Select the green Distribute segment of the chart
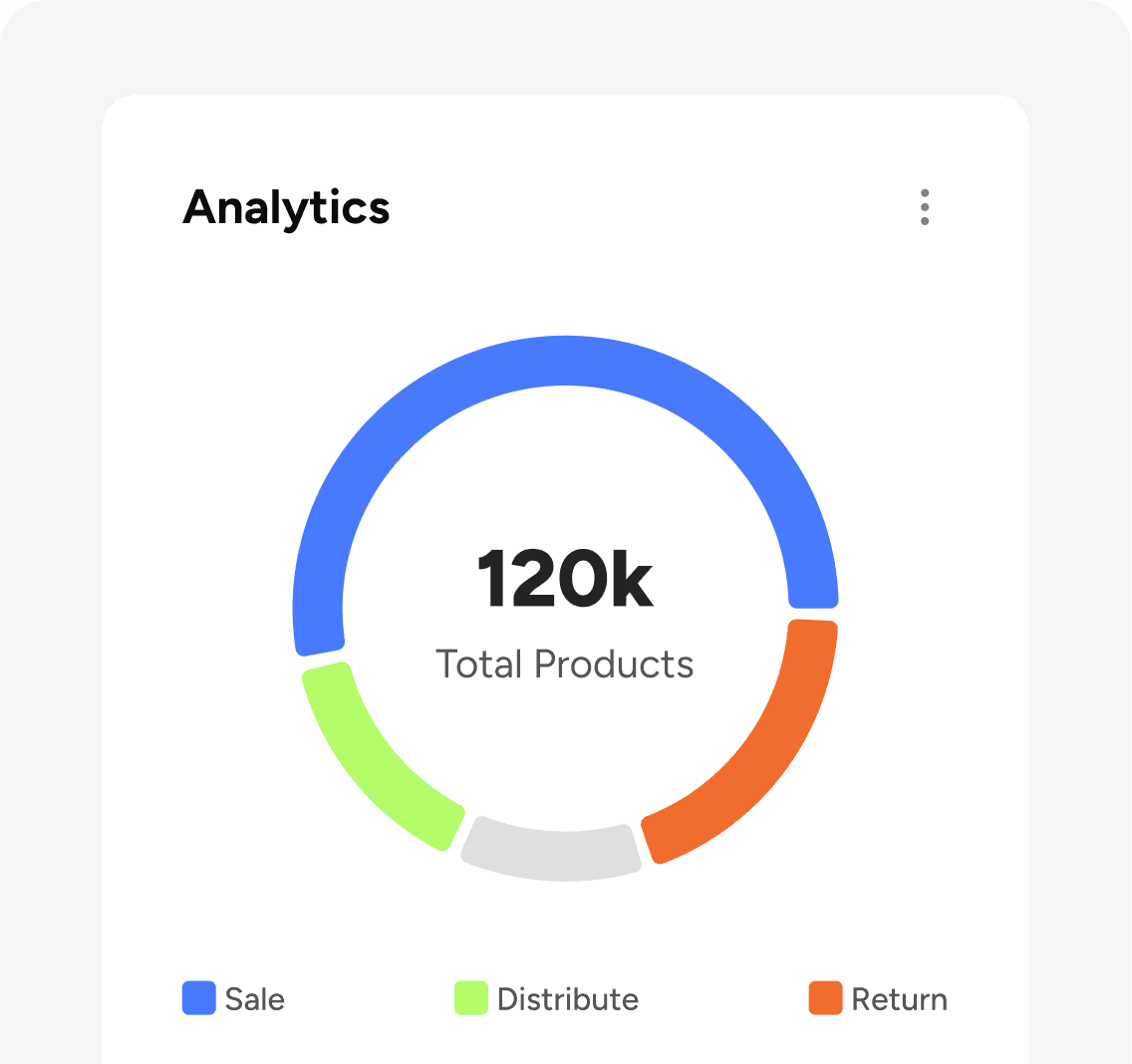Image resolution: width=1132 pixels, height=1064 pixels. tap(381, 755)
